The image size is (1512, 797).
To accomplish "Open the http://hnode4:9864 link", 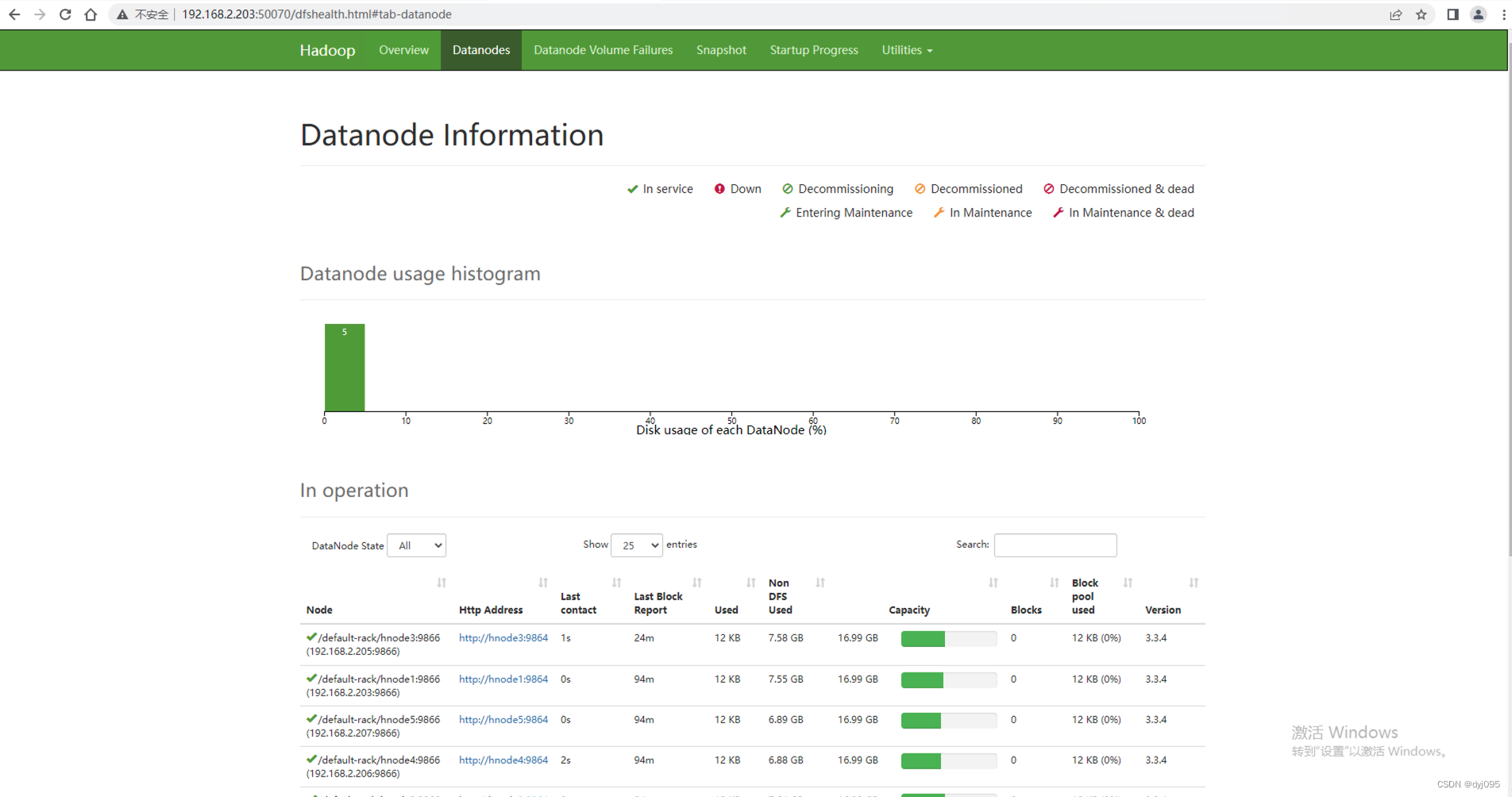I will (x=503, y=760).
